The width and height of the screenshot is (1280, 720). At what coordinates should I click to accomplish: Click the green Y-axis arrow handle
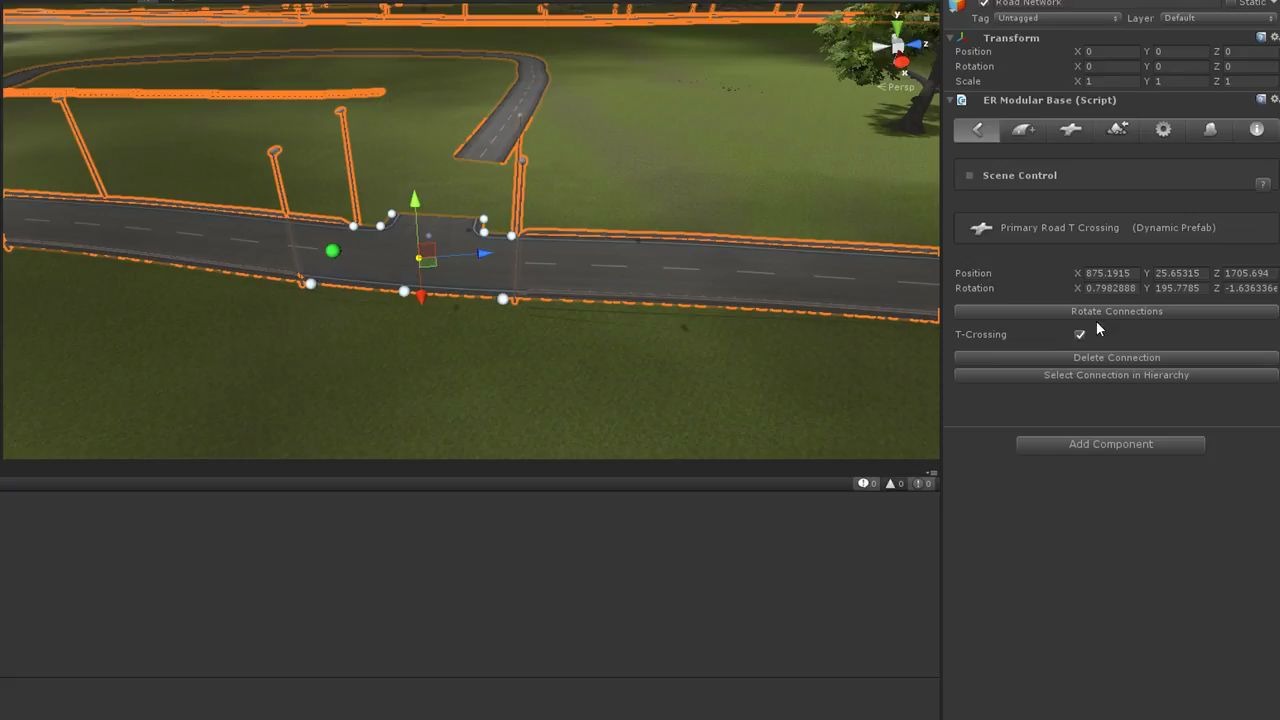415,201
